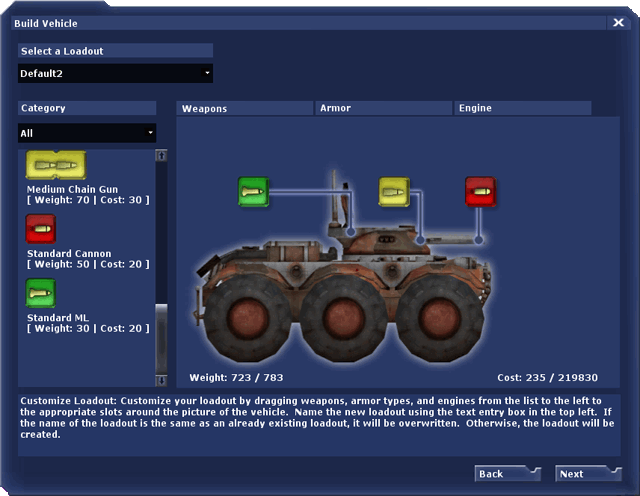This screenshot has height=496, width=640.
Task: Click the Standard Cannon name text
Action: pyautogui.click(x=69, y=254)
